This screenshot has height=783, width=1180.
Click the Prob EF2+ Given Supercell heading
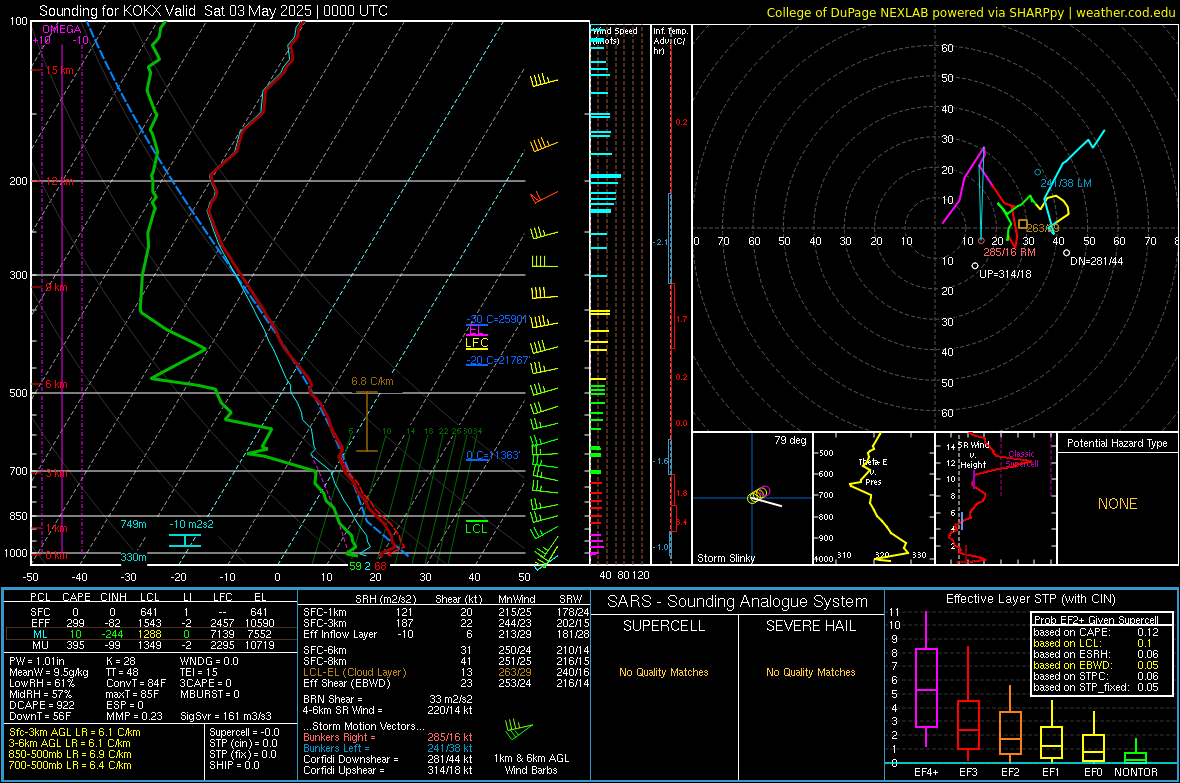tap(1096, 620)
